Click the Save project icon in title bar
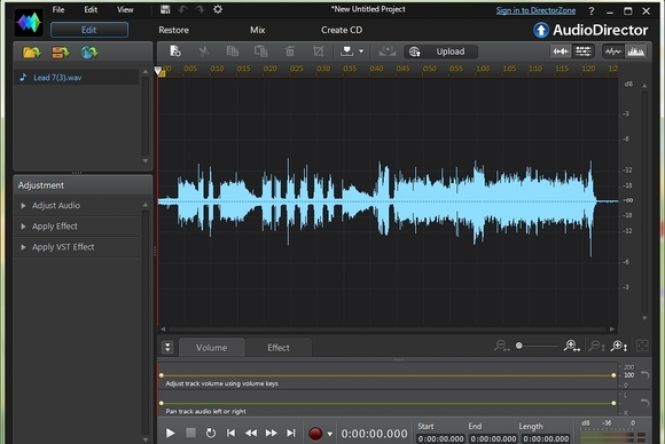The width and height of the screenshot is (665, 444). coord(165,9)
